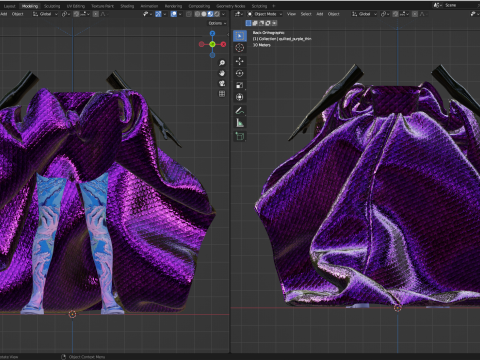
Task: Open Object Mode dropdown
Action: pos(265,14)
